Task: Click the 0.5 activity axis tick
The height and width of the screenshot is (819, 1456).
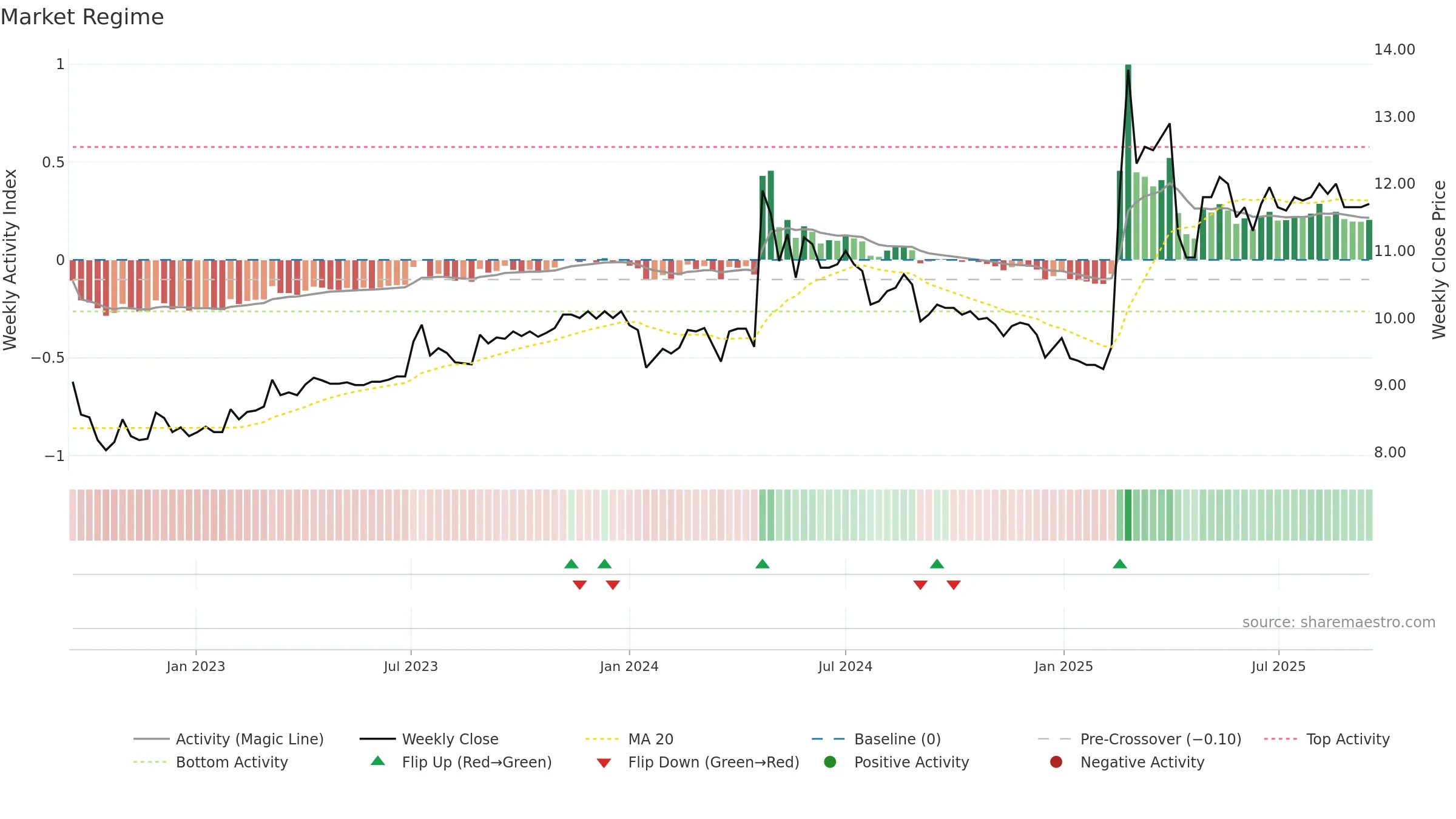Action: (x=53, y=162)
